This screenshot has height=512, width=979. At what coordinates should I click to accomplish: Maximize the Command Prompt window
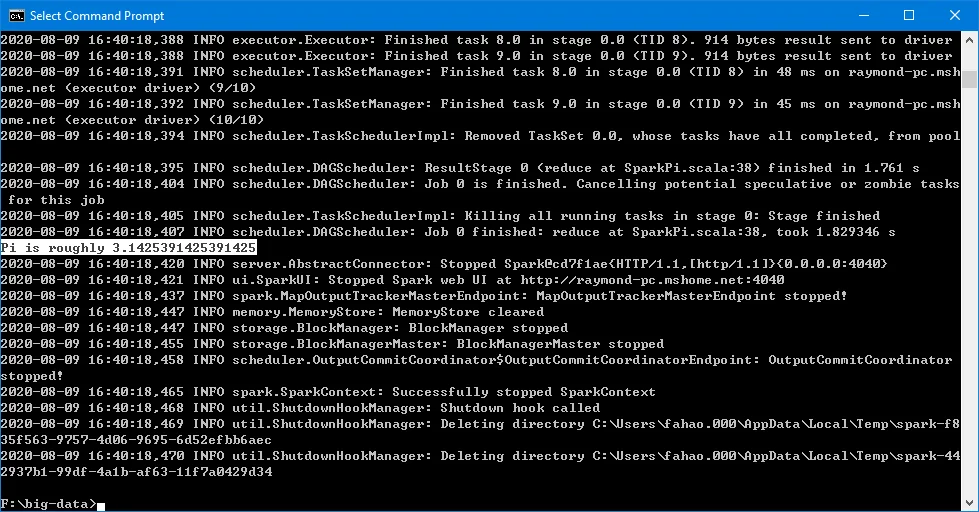pos(909,16)
